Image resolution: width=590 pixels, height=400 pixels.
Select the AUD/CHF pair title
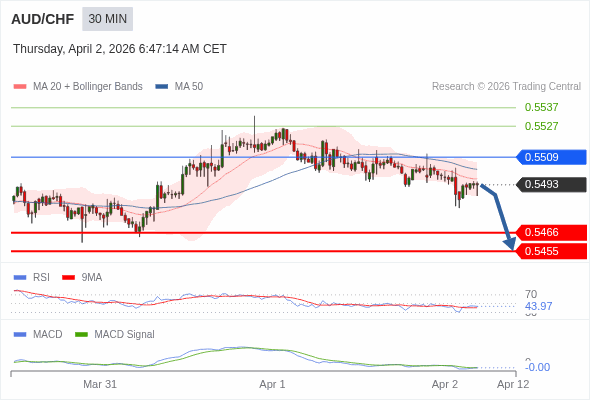43,19
